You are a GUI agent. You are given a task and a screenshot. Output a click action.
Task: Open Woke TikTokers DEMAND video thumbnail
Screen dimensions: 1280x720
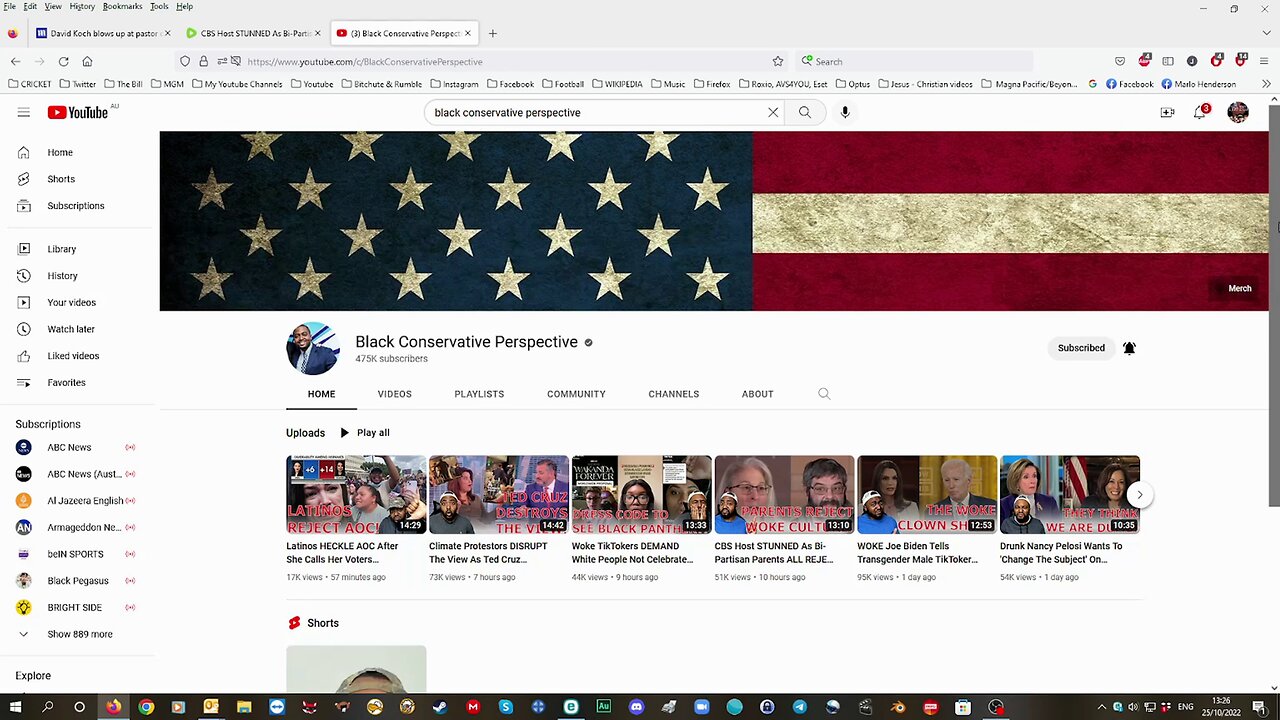(x=642, y=495)
